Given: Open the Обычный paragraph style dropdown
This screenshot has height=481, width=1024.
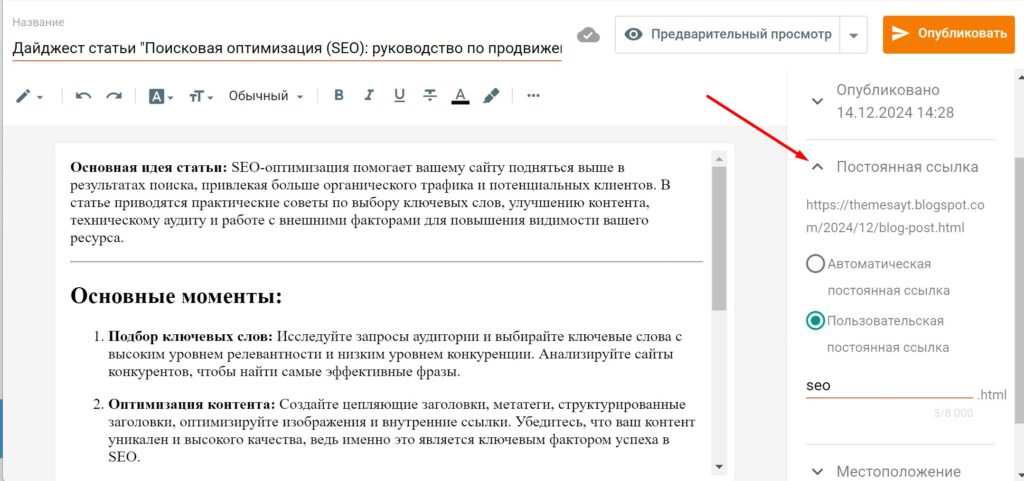Looking at the screenshot, I should point(266,96).
